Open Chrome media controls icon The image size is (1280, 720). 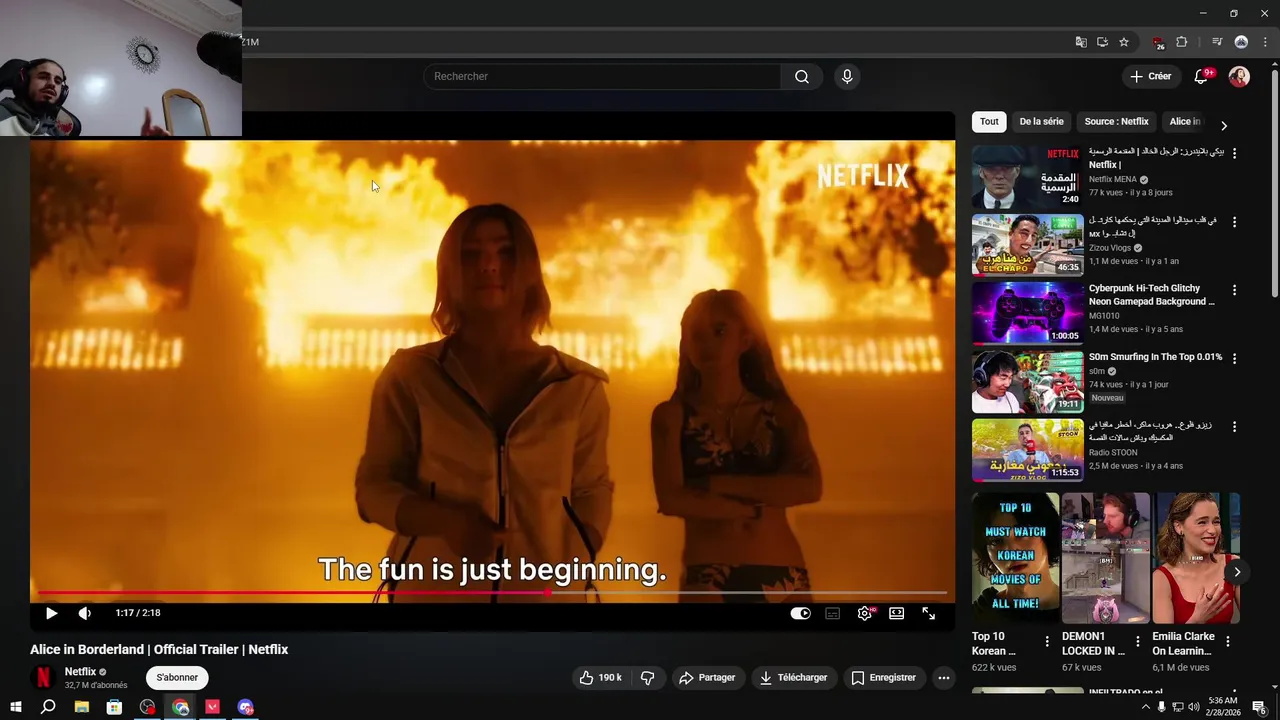(x=1217, y=42)
